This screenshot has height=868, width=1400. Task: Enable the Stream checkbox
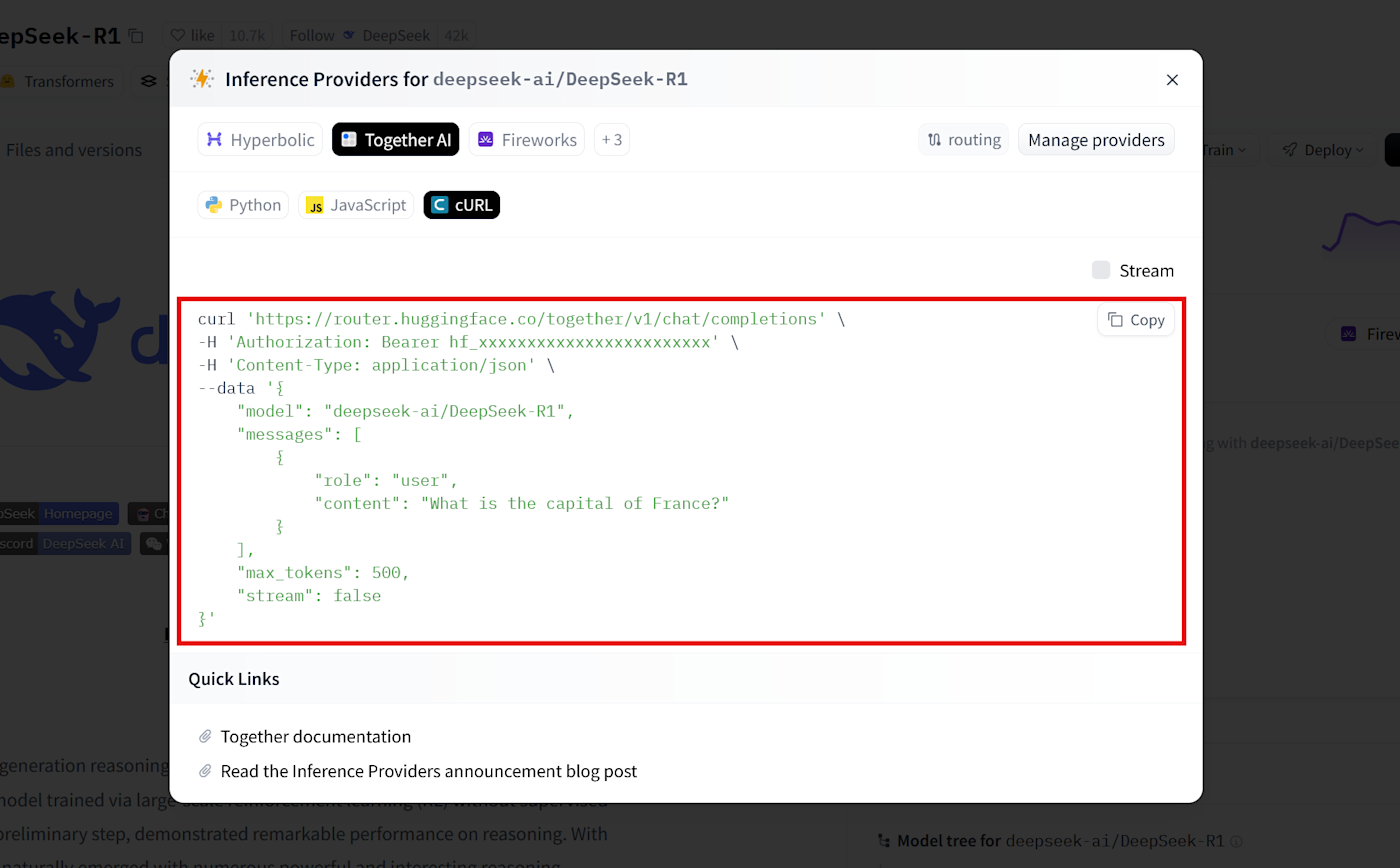[x=1101, y=270]
